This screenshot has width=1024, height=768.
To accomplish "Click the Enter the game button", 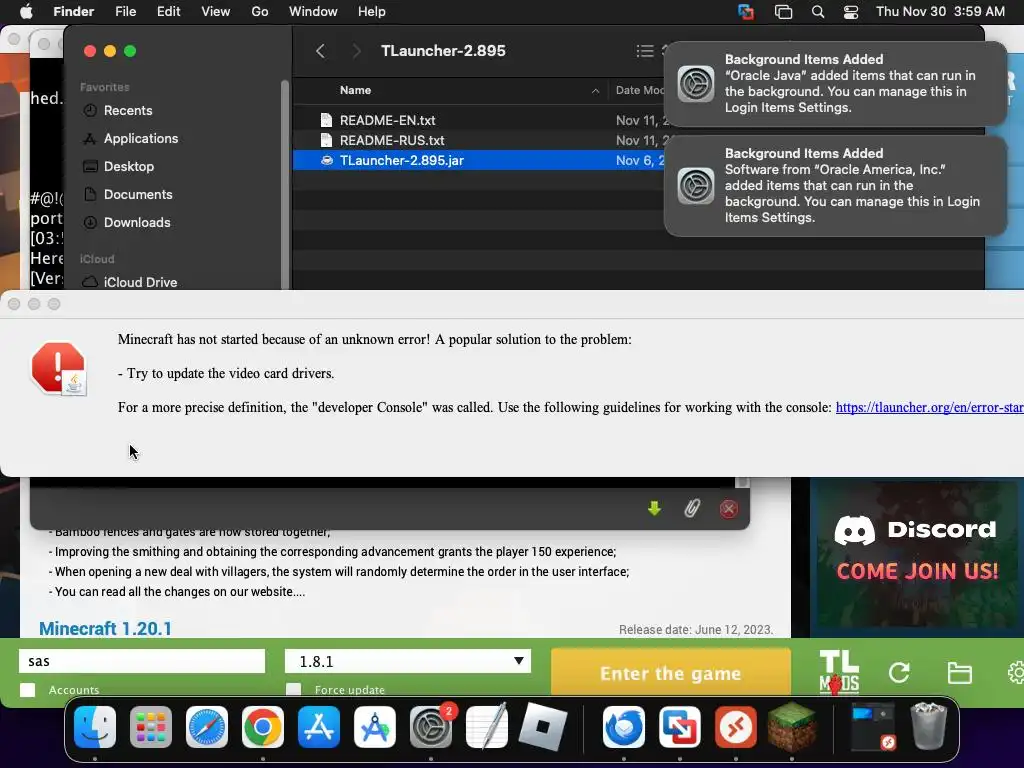I will (671, 673).
